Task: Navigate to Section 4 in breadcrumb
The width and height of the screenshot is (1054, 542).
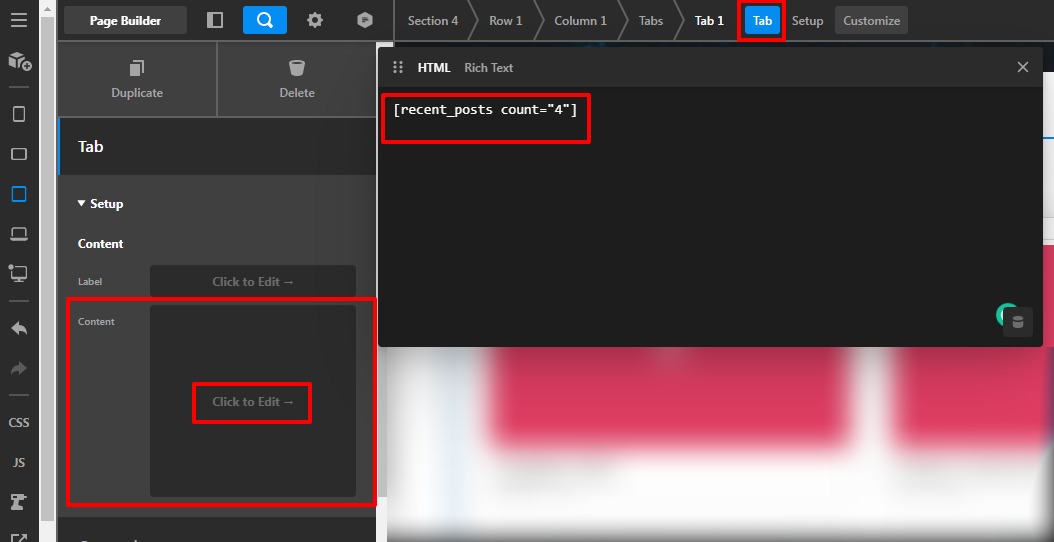Action: tap(433, 21)
